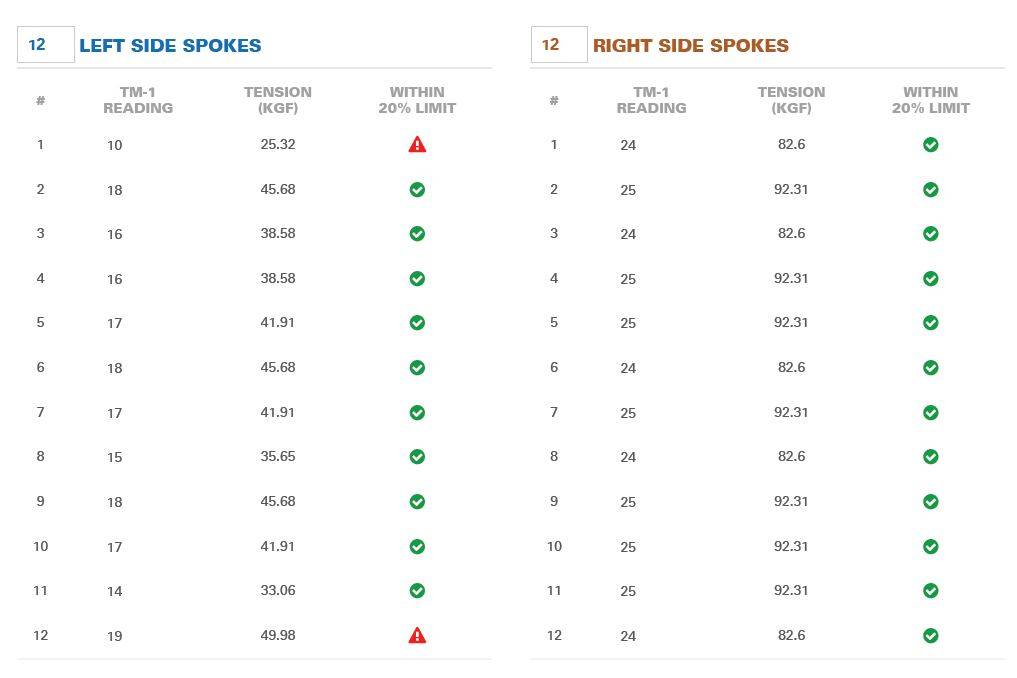Click the Right Side Spokes heading
Screen dimensions: 1017x678
[691, 45]
